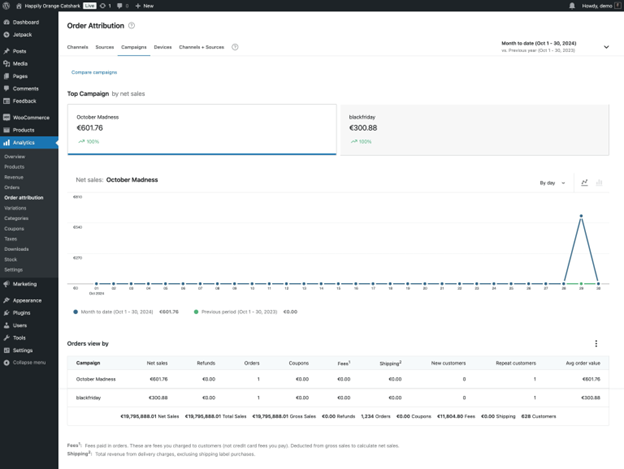Screen dimensions: 624x469
Task: Open Coupons in Analytics submenu
Action: 14,228
